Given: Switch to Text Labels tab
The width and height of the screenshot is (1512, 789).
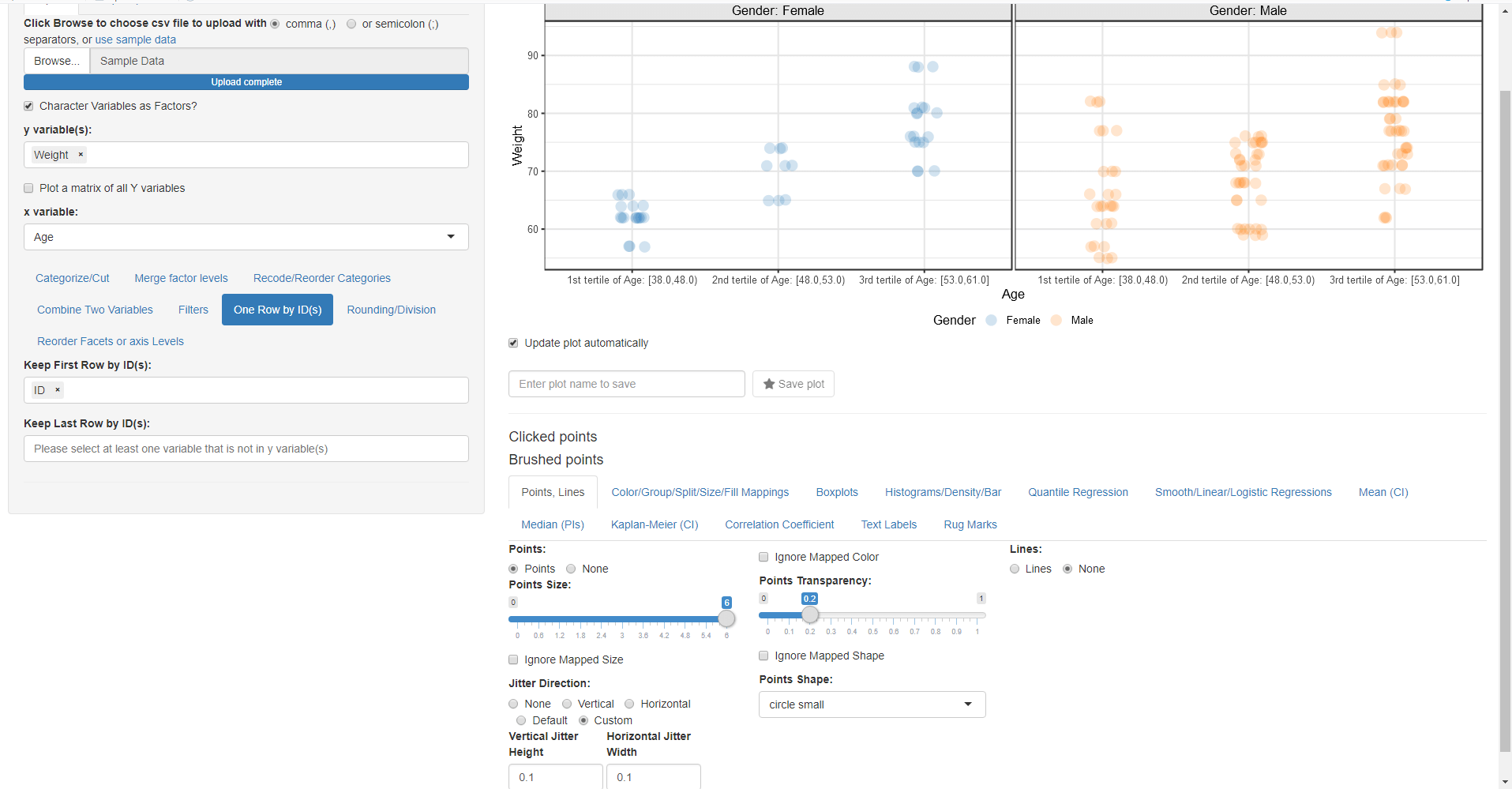Looking at the screenshot, I should pyautogui.click(x=889, y=524).
